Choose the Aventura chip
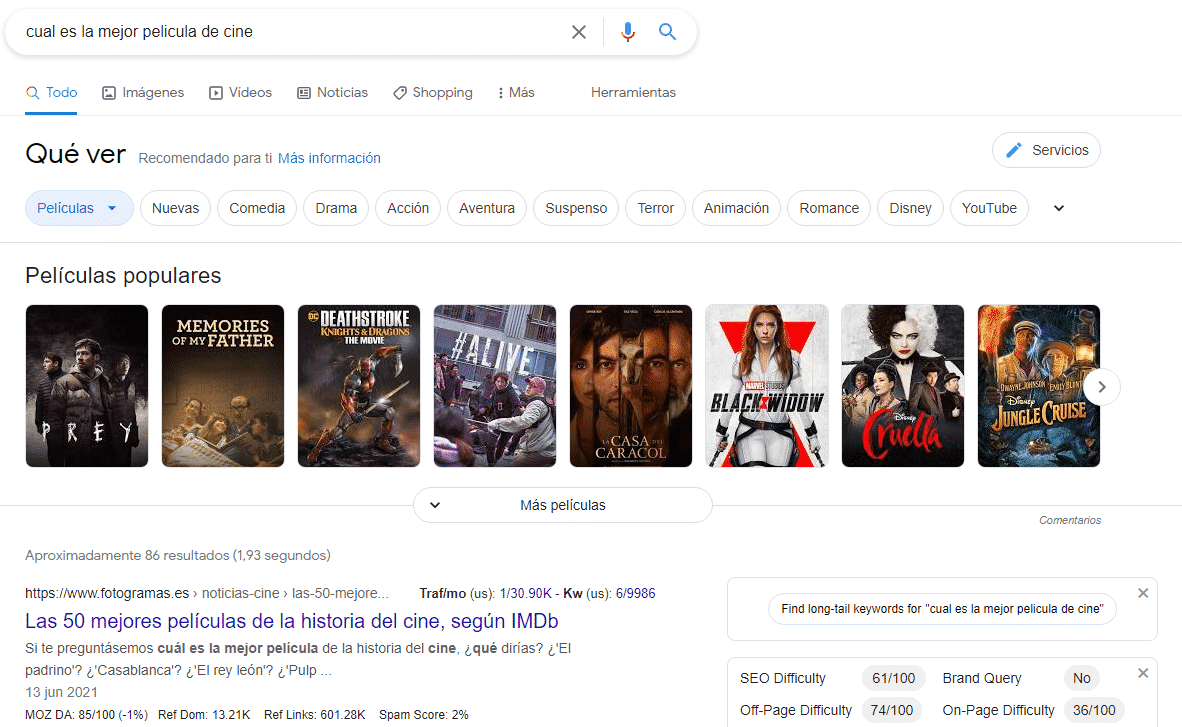Viewport: 1182px width, 727px height. click(487, 208)
